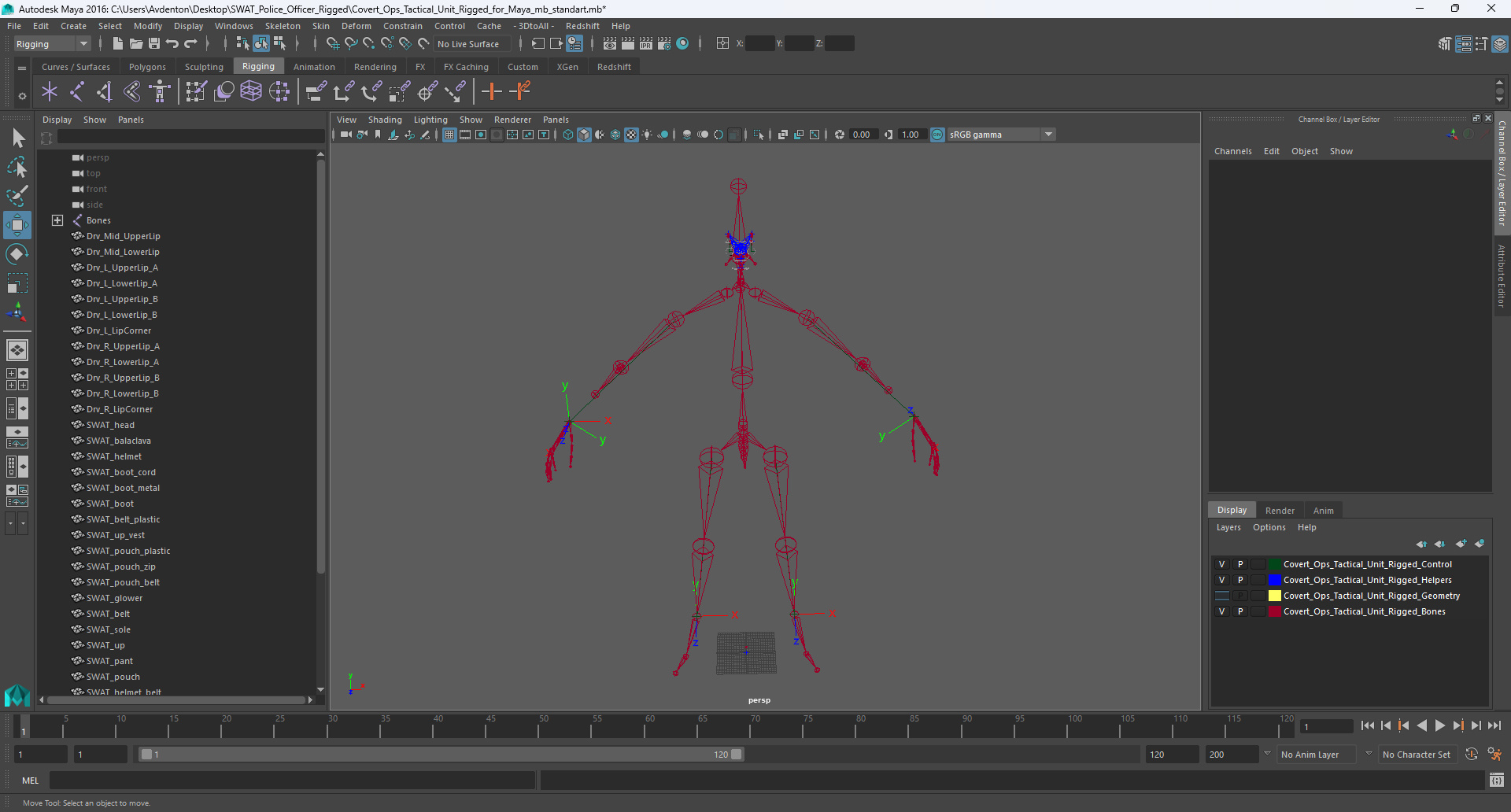Image resolution: width=1511 pixels, height=812 pixels.
Task: Pick the Paint selection tool
Action: [x=17, y=195]
